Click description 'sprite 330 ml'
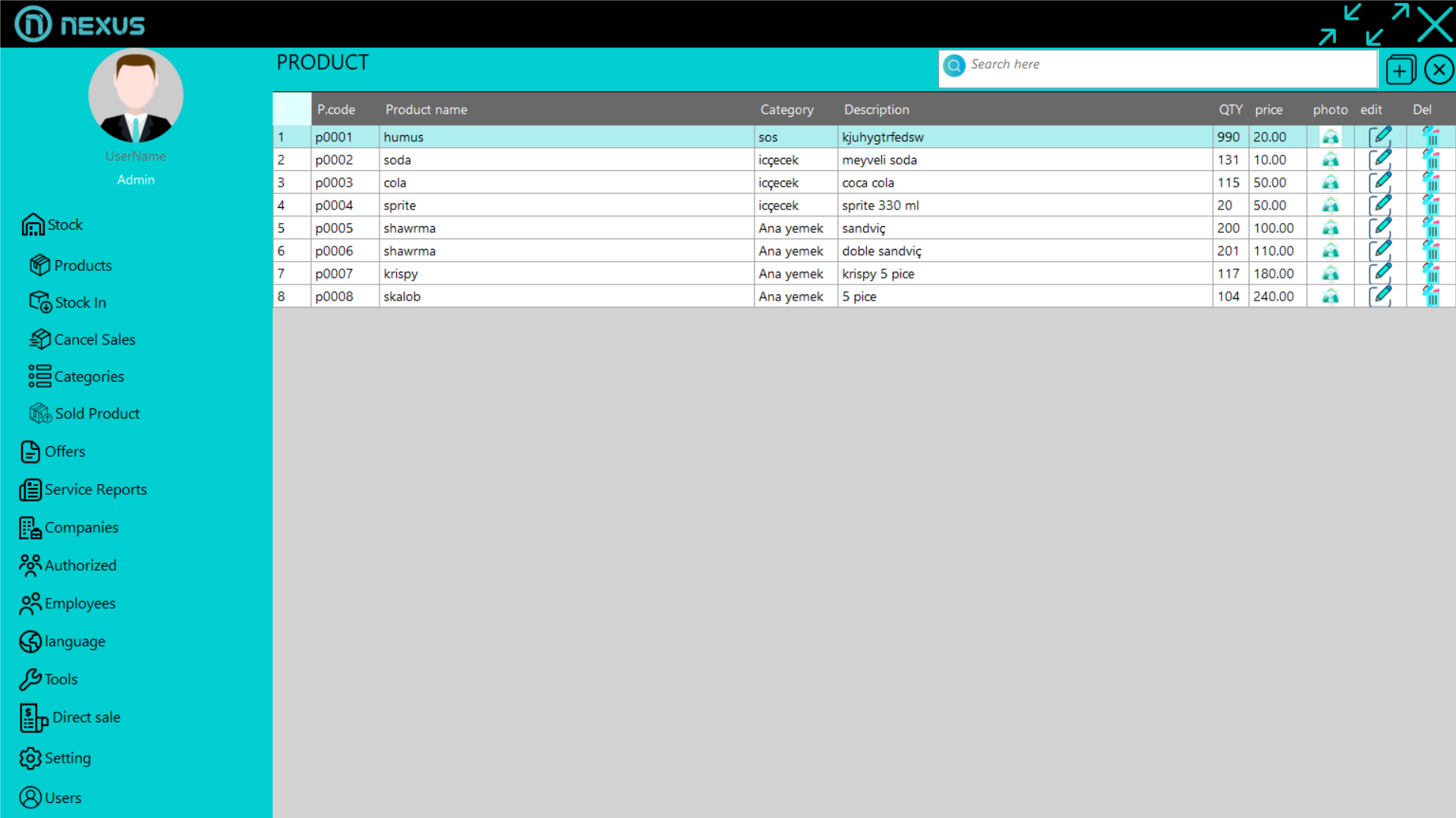The height and width of the screenshot is (818, 1456). [1025, 206]
